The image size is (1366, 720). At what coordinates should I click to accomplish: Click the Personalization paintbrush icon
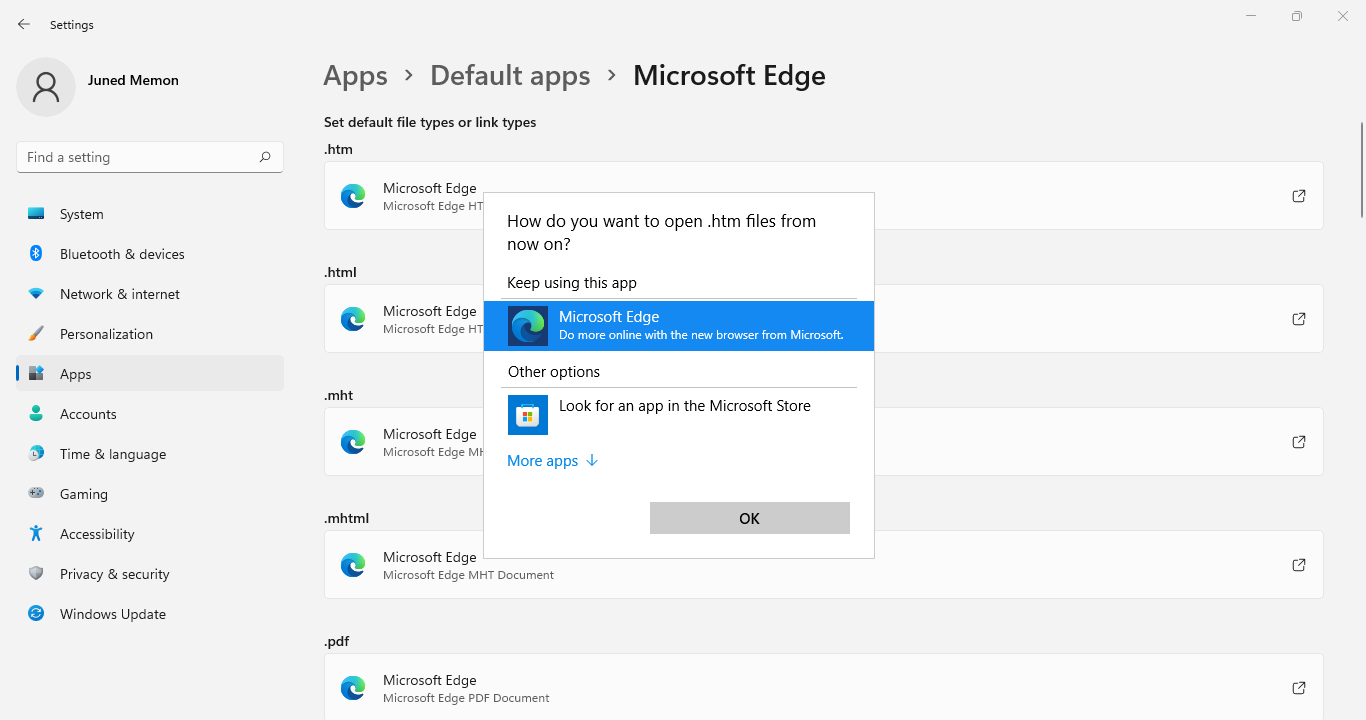pyautogui.click(x=36, y=334)
